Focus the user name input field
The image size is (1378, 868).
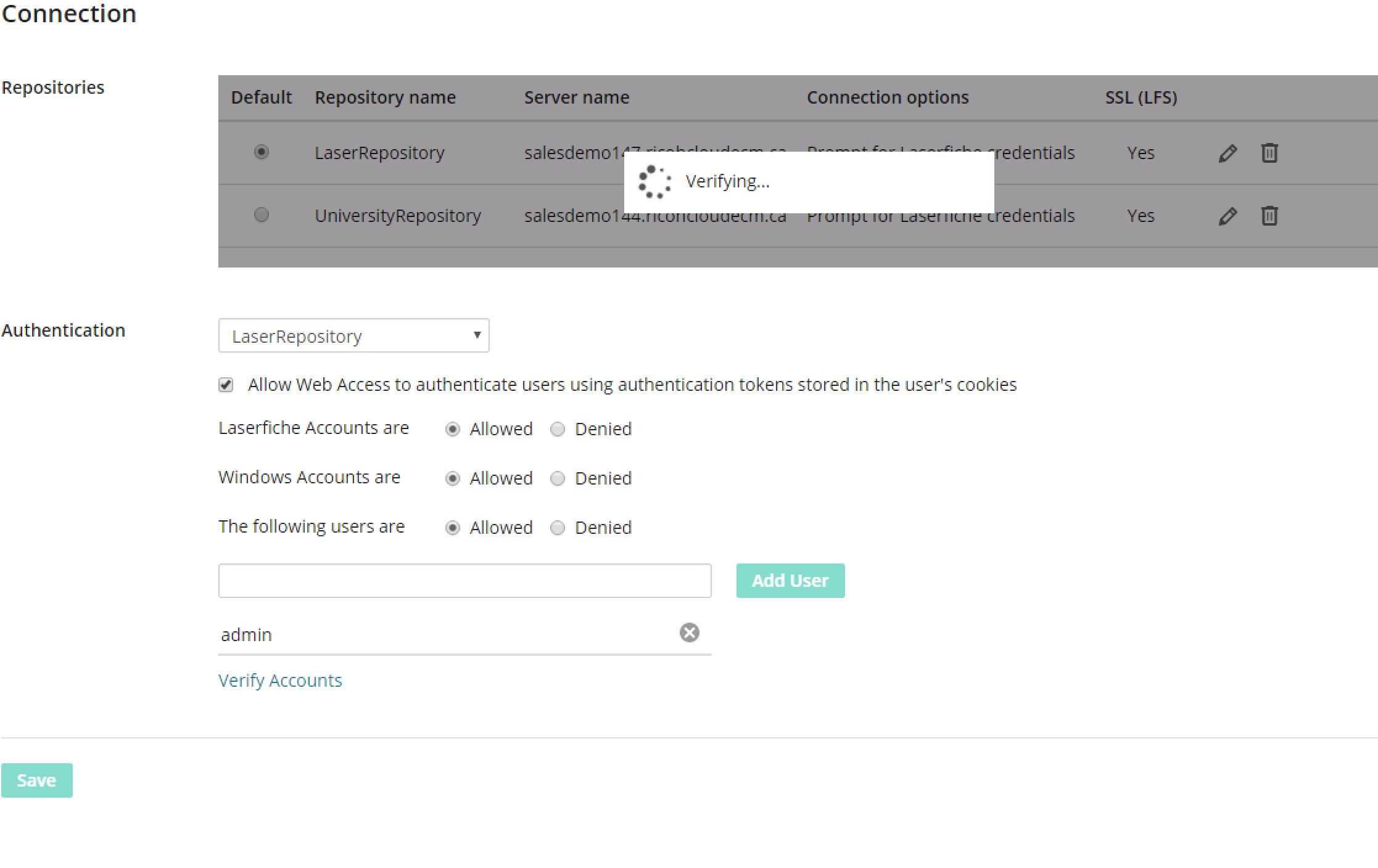click(464, 581)
